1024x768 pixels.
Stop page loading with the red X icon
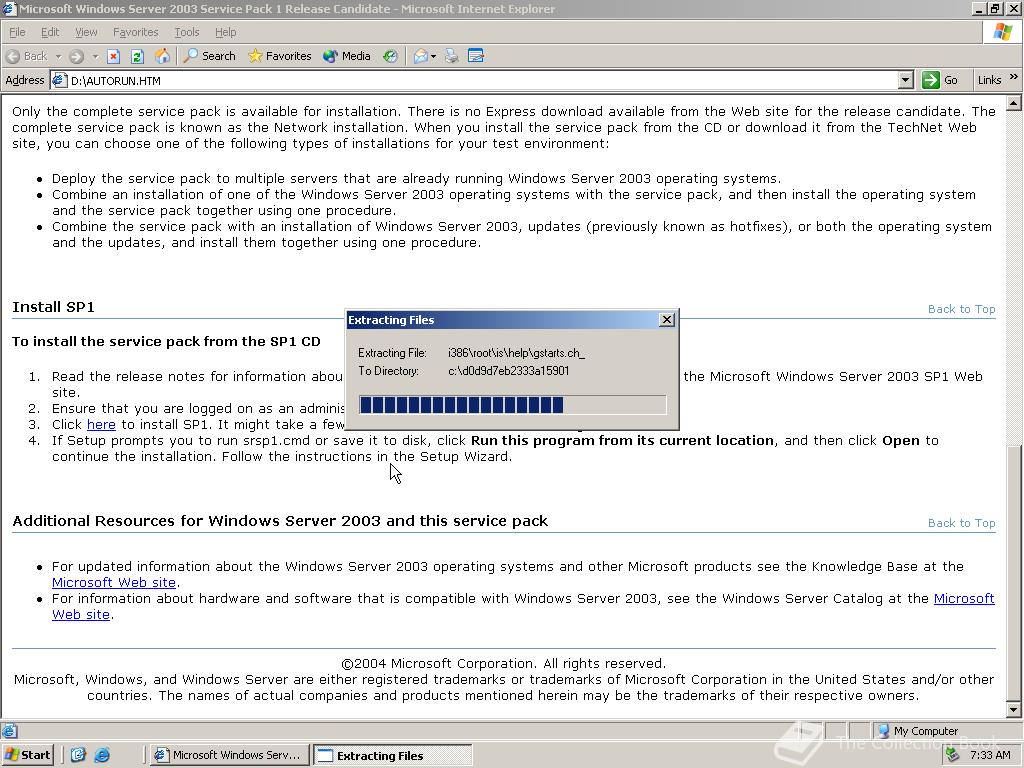pyautogui.click(x=114, y=56)
